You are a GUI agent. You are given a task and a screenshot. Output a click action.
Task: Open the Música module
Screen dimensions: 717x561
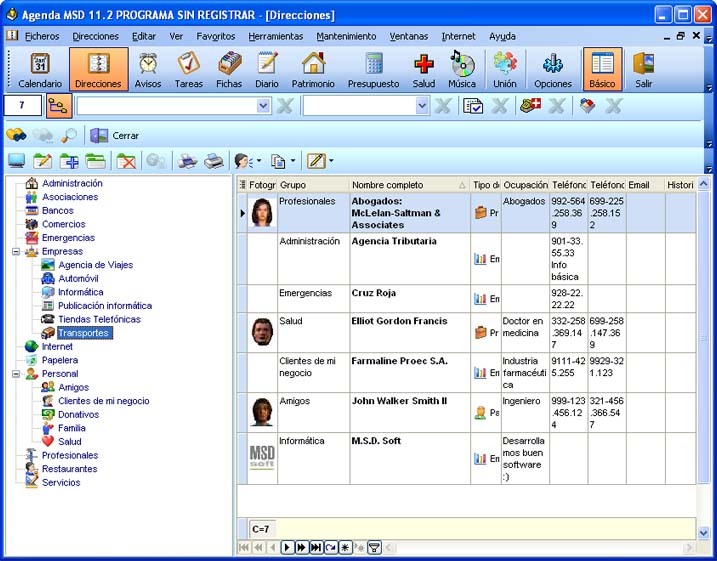[x=462, y=69]
